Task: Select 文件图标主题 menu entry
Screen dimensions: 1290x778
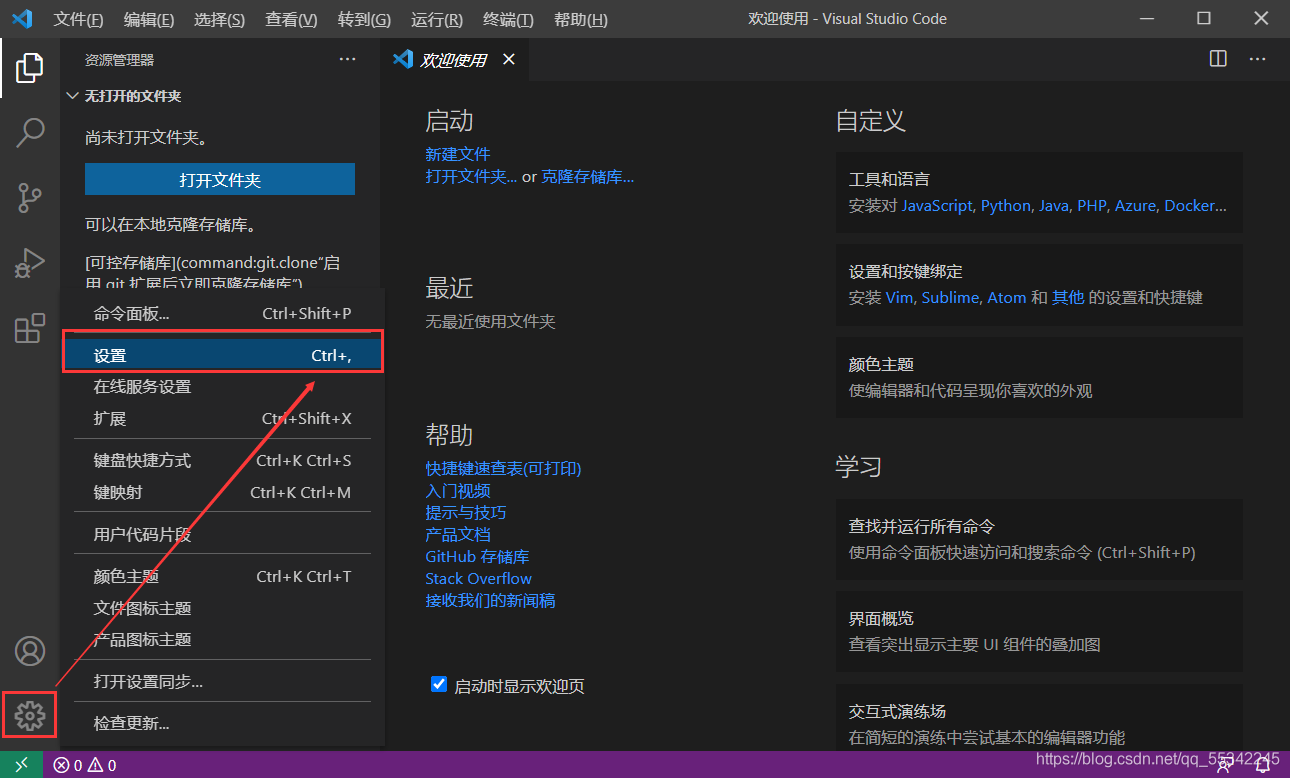Action: [222, 608]
